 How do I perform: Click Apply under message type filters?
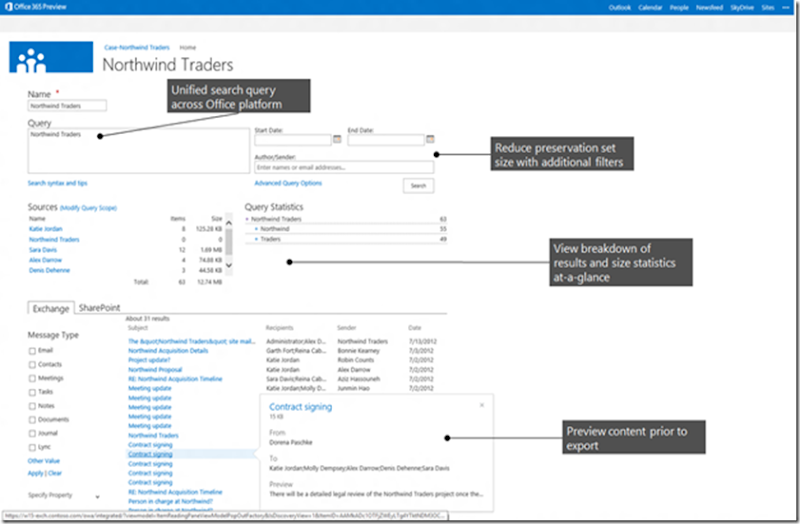click(35, 473)
